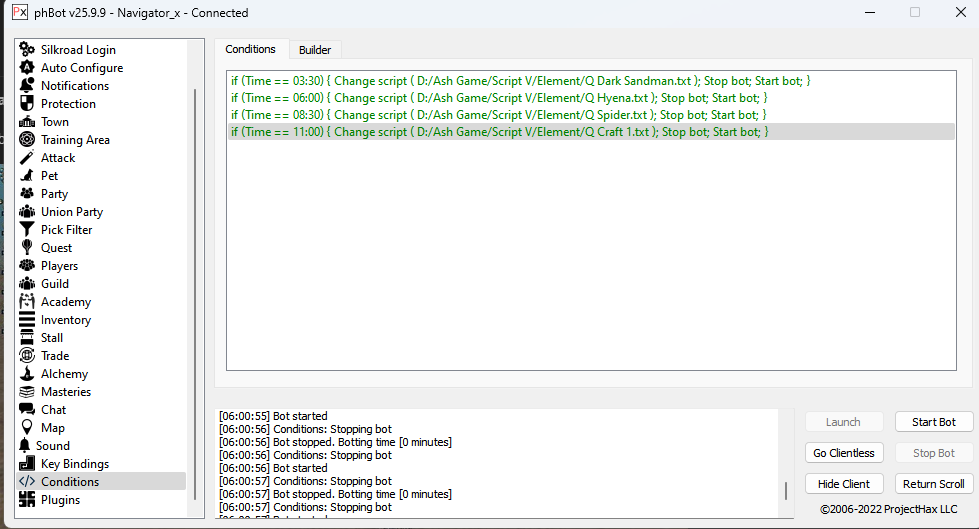Click the Map pin icon
Image resolution: width=979 pixels, height=529 pixels.
pos(27,427)
